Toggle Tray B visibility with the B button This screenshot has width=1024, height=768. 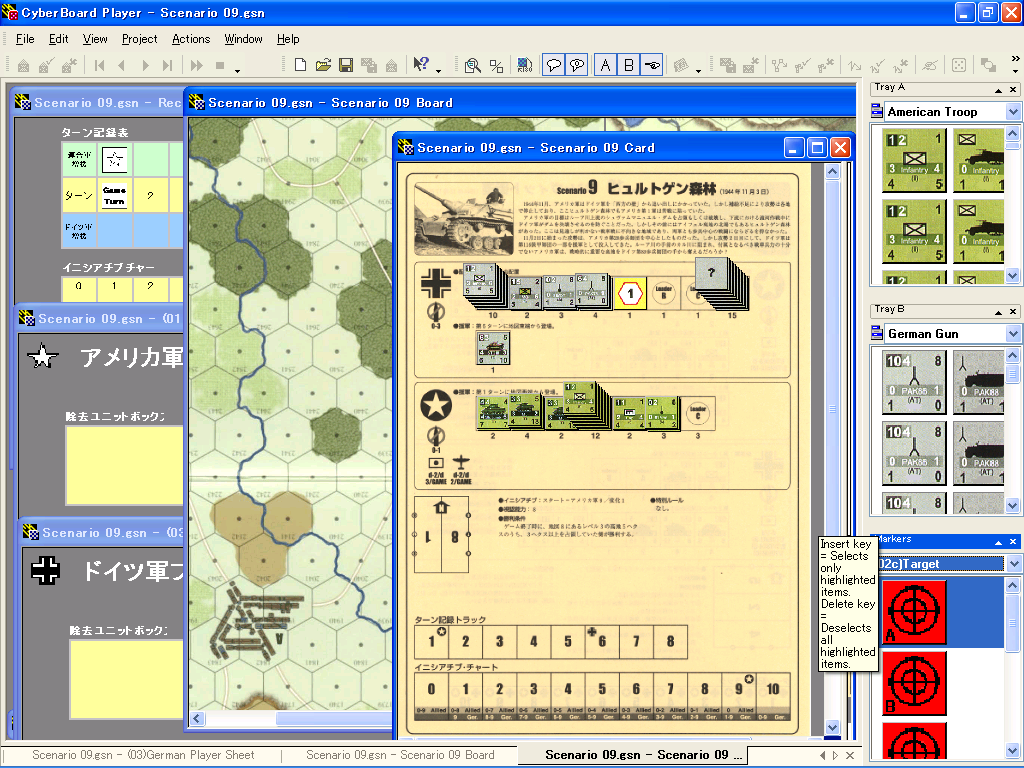(x=628, y=65)
